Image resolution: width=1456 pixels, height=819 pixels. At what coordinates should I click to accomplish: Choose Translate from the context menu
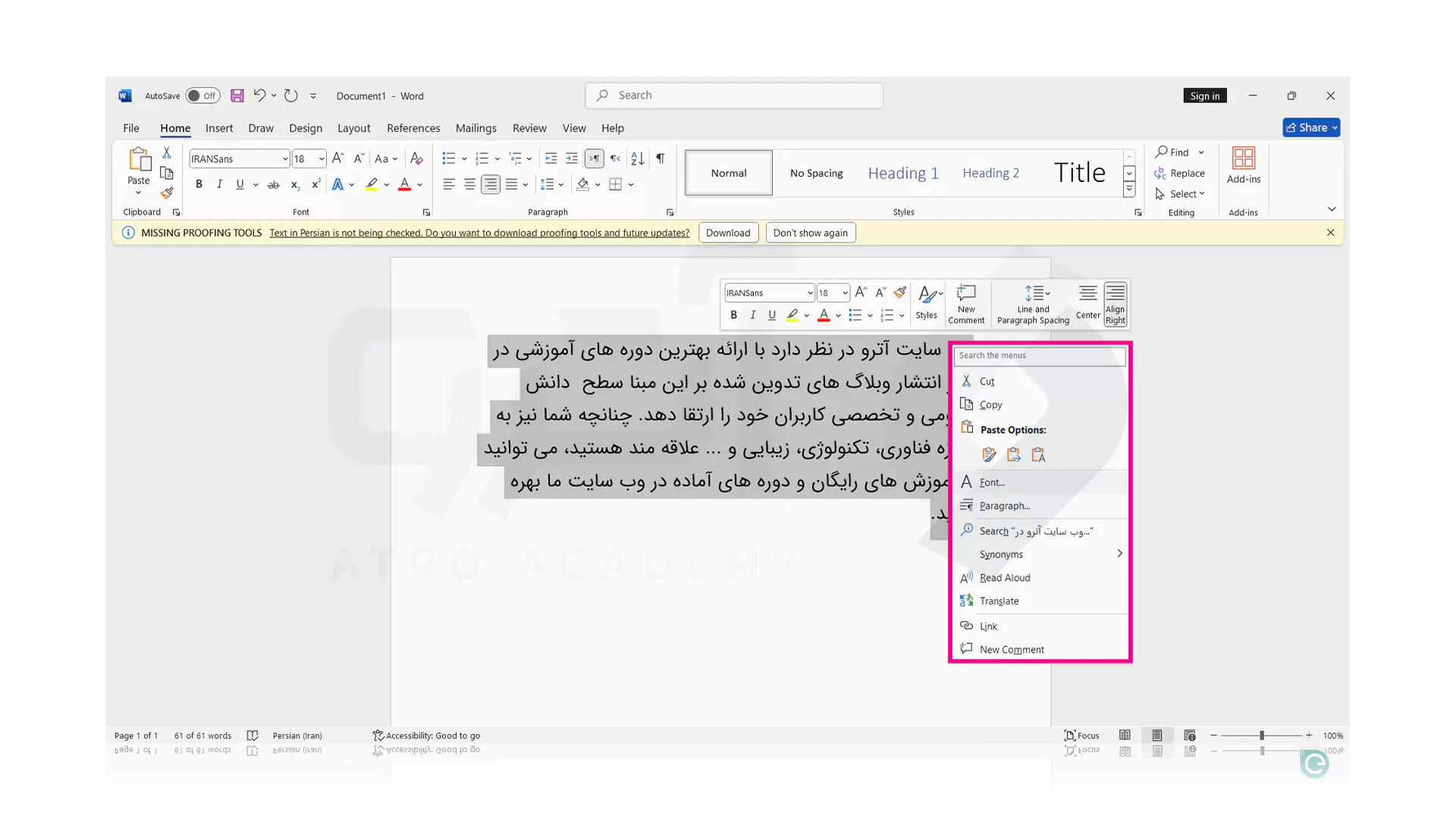coord(1040,601)
